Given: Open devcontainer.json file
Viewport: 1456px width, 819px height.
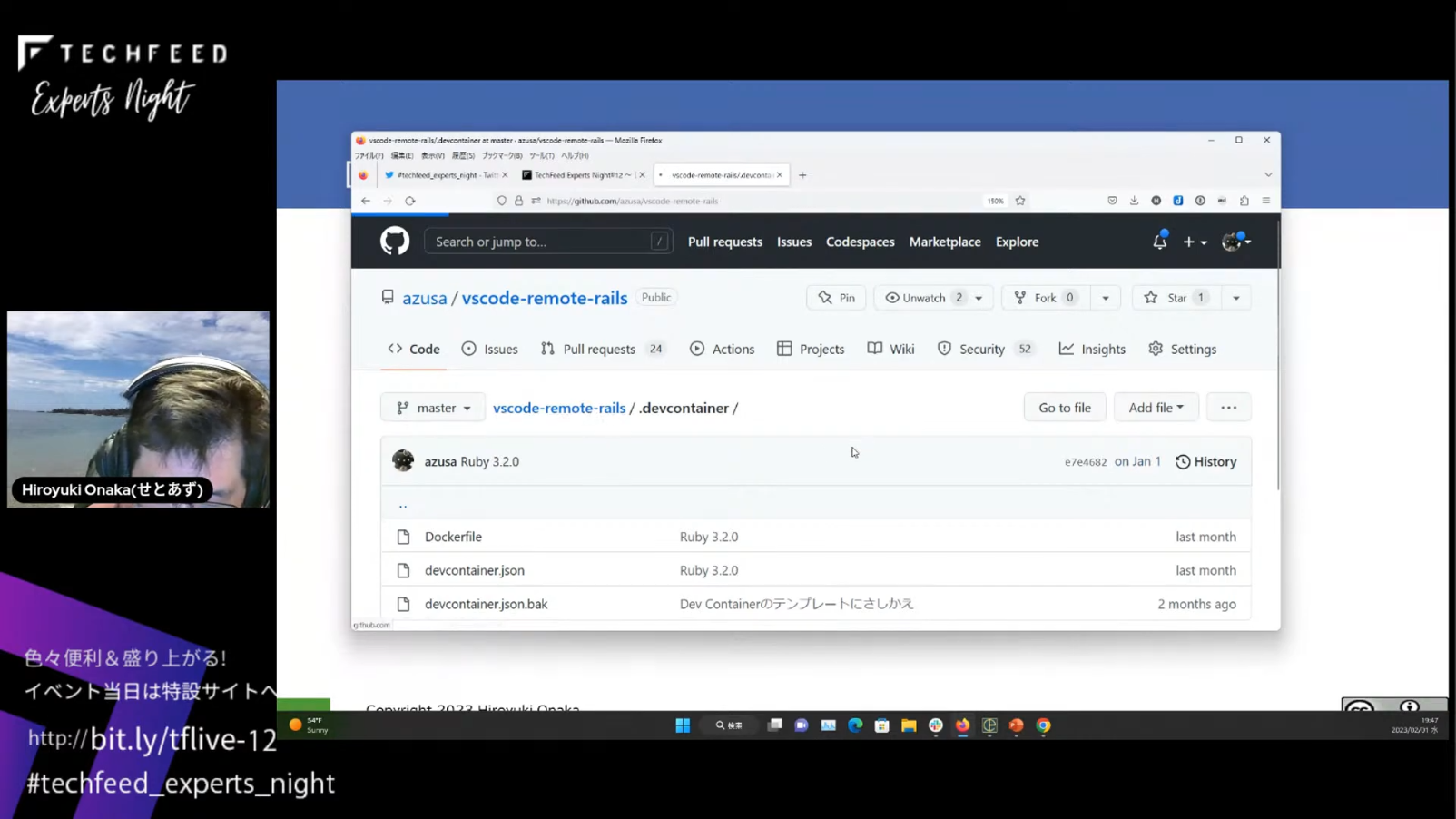Looking at the screenshot, I should pos(475,570).
